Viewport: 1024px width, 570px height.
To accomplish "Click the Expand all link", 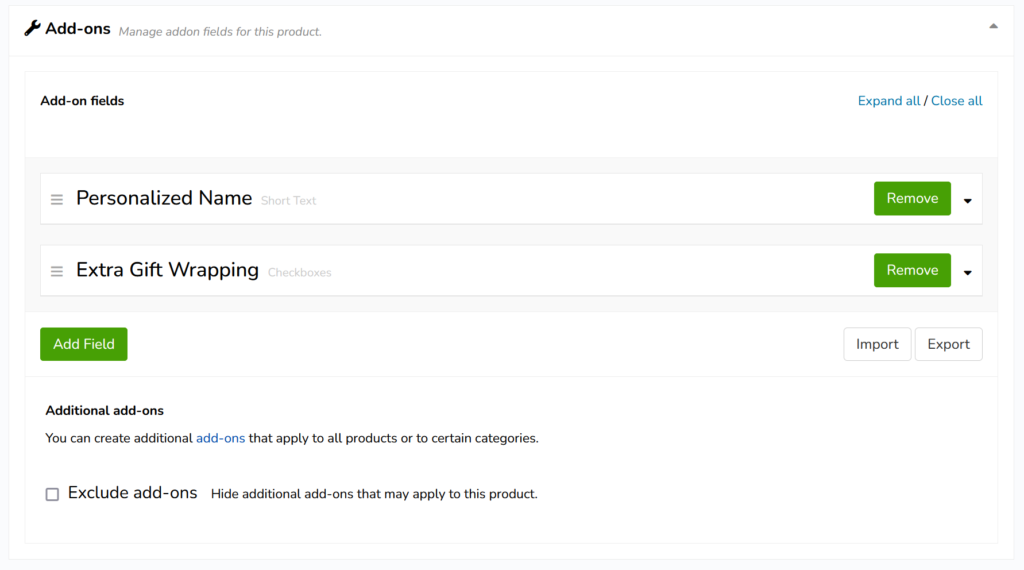I will coord(888,101).
